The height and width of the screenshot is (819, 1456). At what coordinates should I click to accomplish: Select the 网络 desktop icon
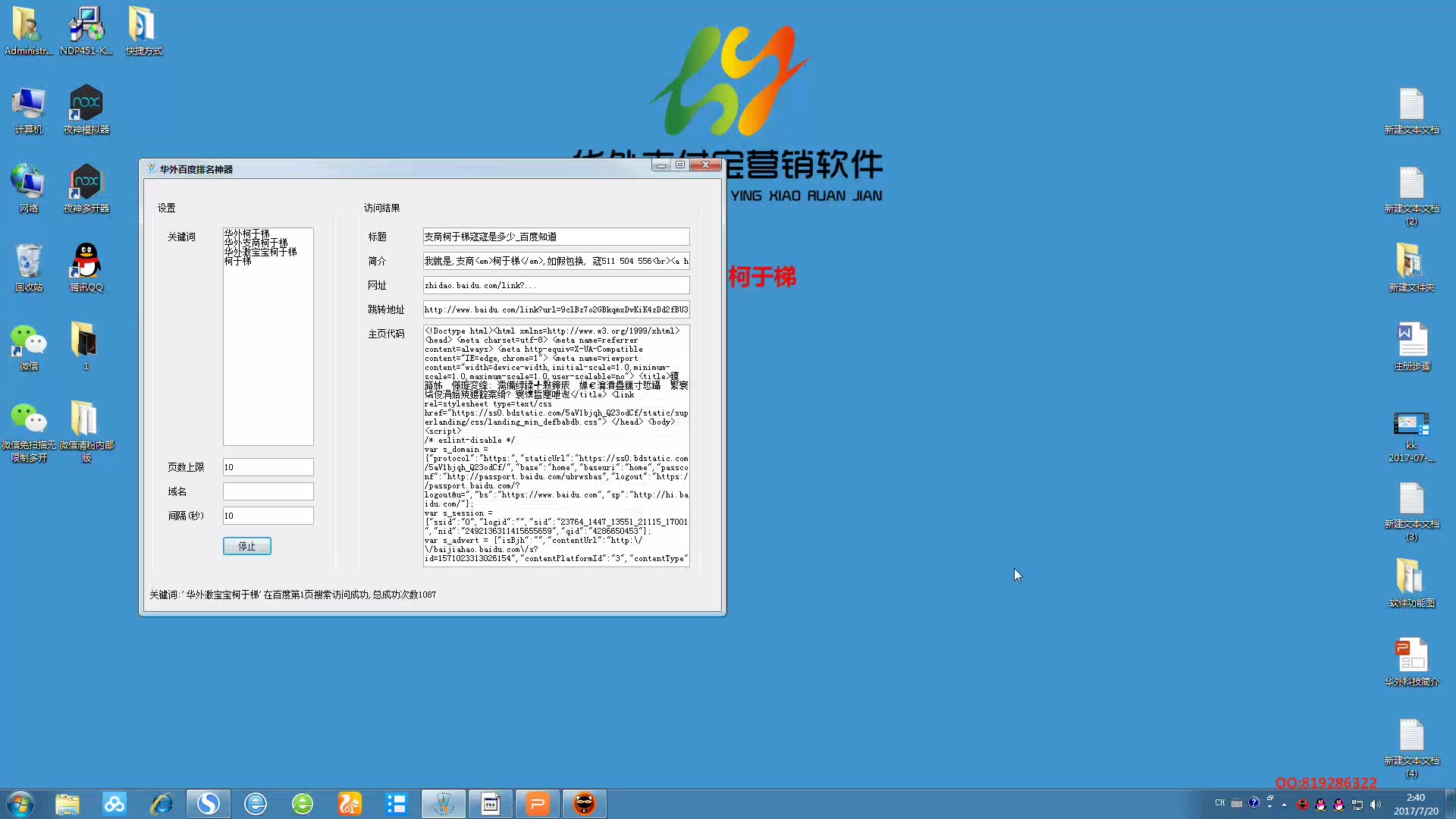point(28,188)
